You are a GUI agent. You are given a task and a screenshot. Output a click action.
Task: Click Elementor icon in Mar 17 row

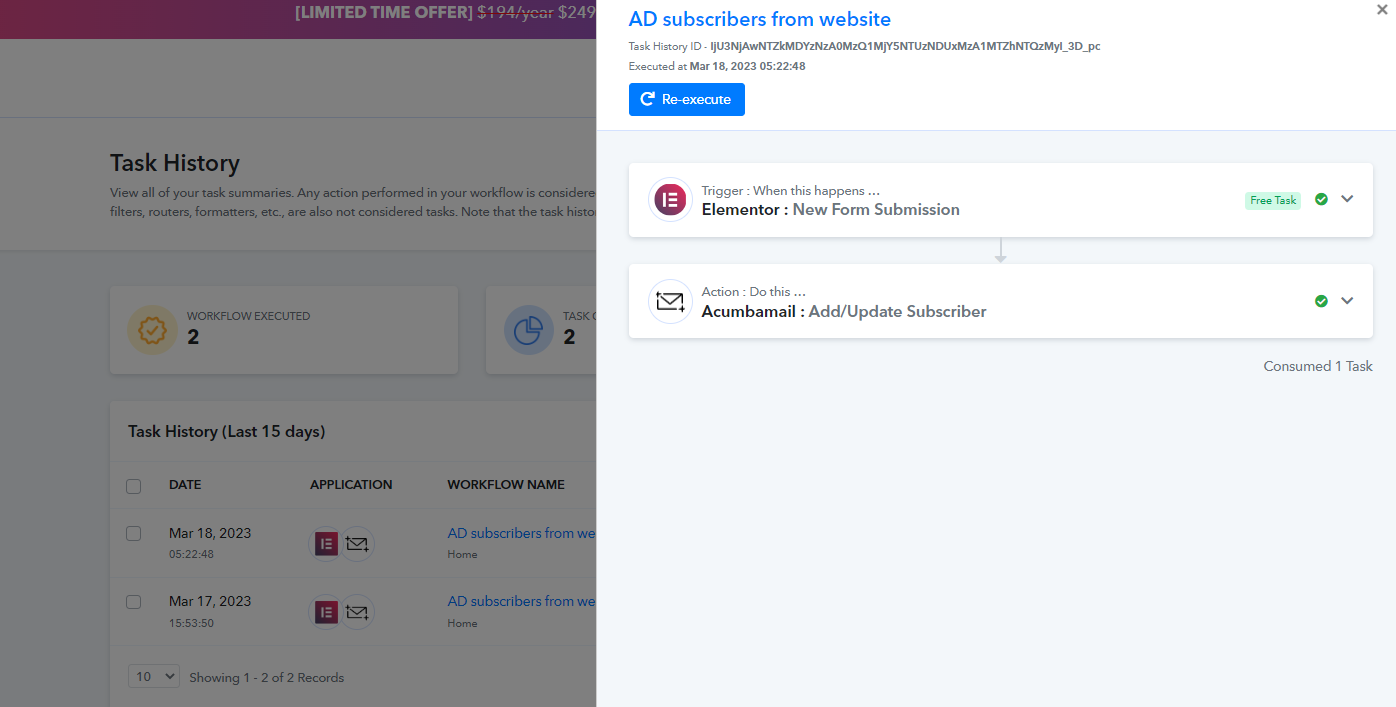(326, 612)
